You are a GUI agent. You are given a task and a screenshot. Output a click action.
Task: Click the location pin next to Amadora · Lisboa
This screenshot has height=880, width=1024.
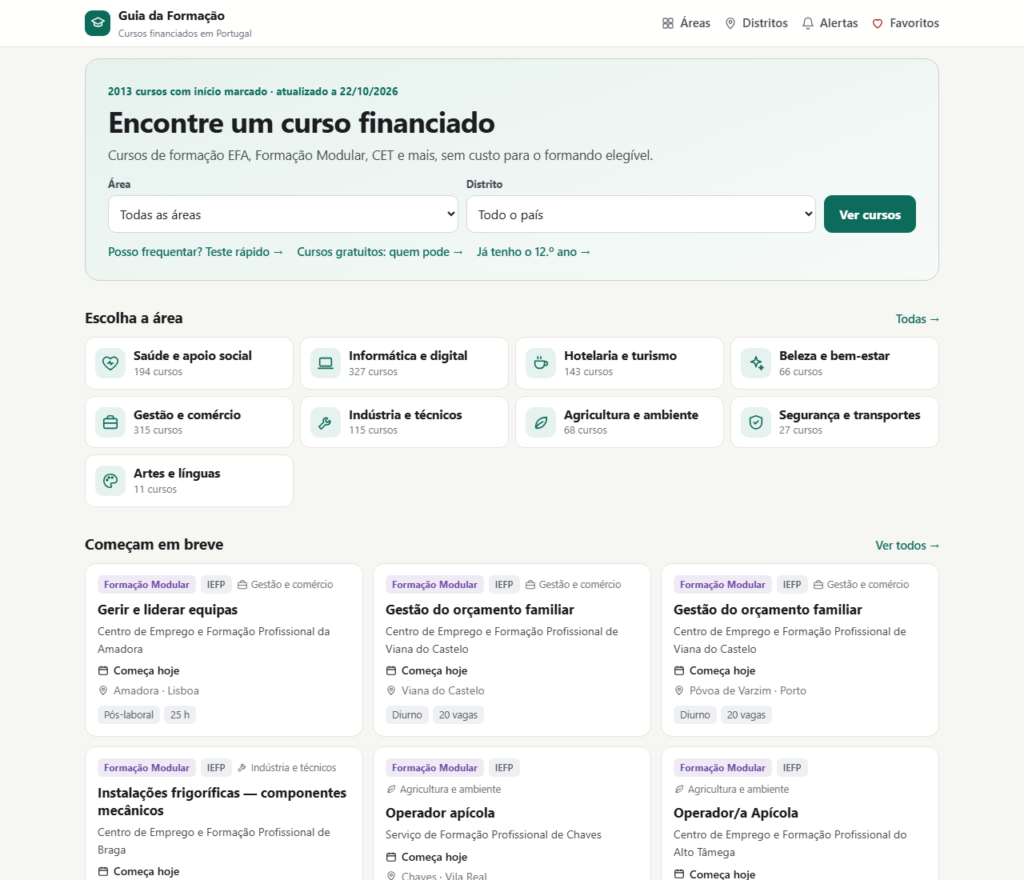[103, 691]
